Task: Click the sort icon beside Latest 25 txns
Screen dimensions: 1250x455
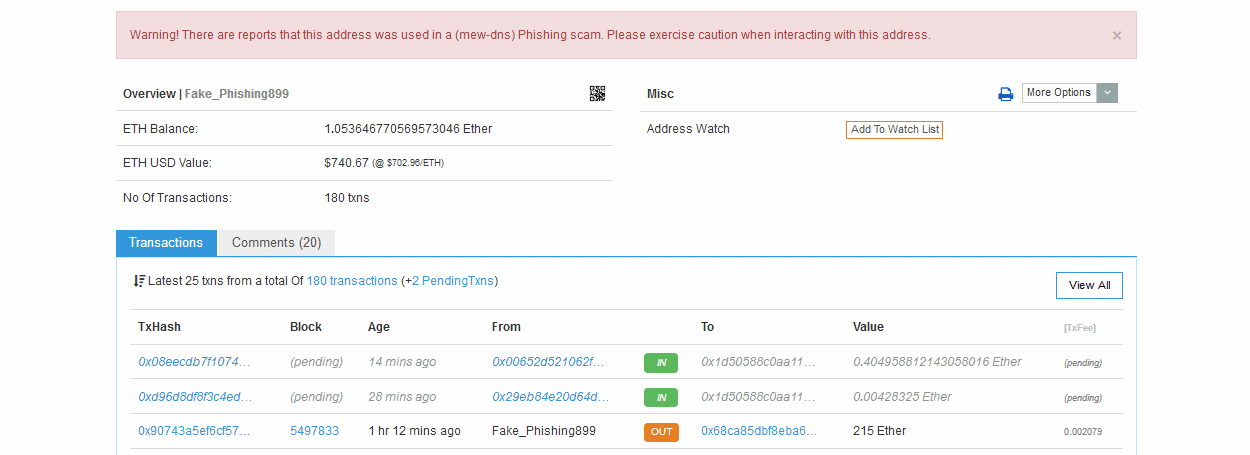Action: tap(139, 281)
